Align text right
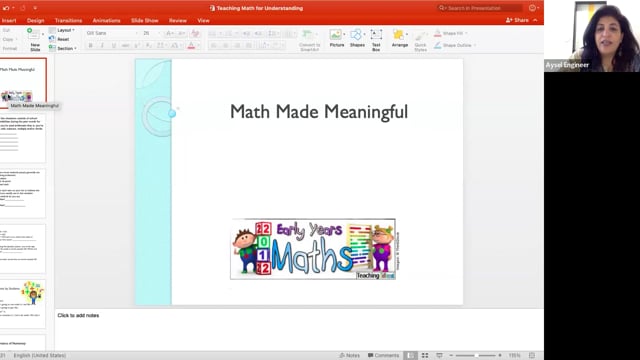 [237, 45]
